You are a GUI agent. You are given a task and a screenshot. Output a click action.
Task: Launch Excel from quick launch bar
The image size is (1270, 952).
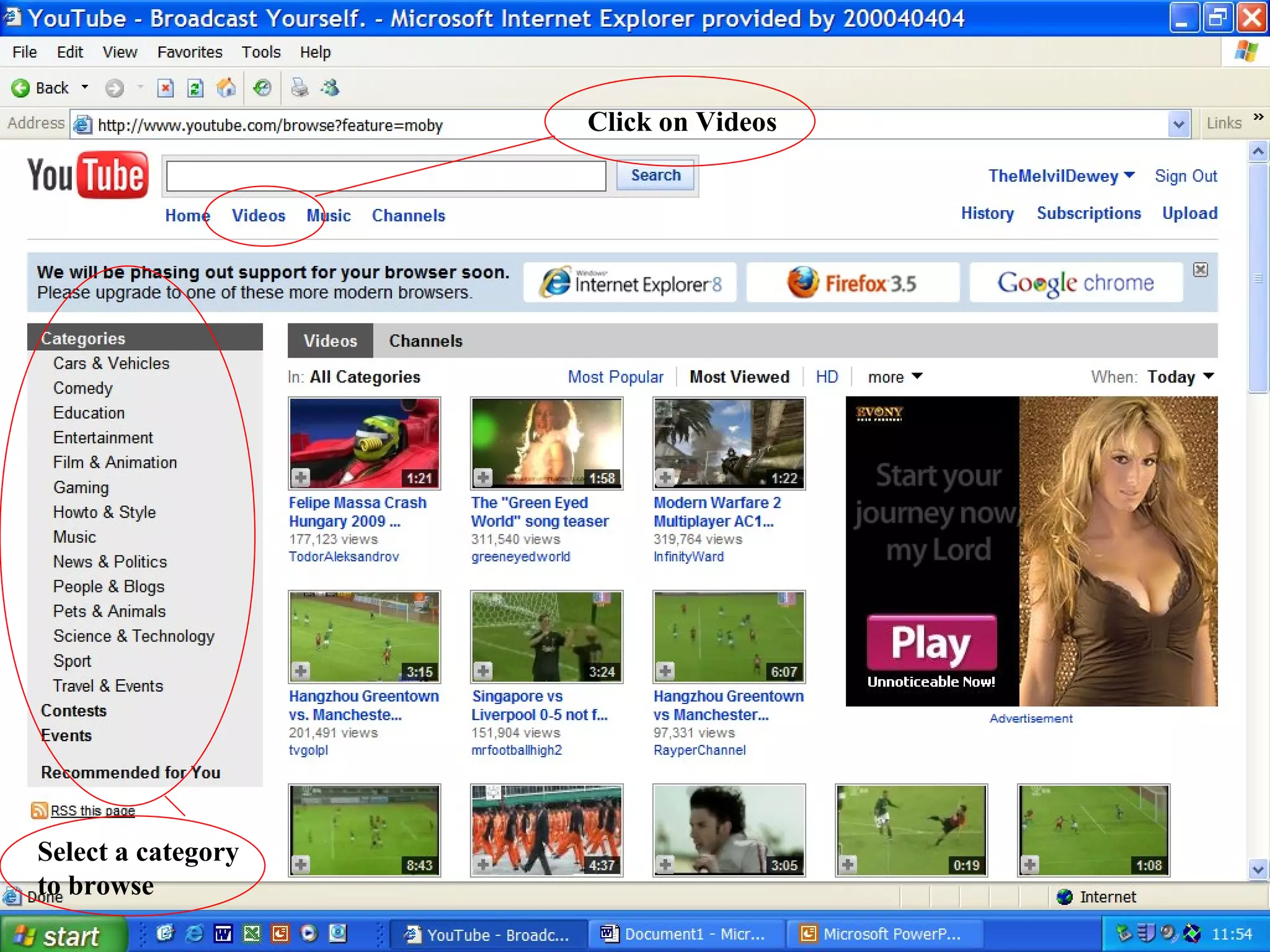(252, 933)
